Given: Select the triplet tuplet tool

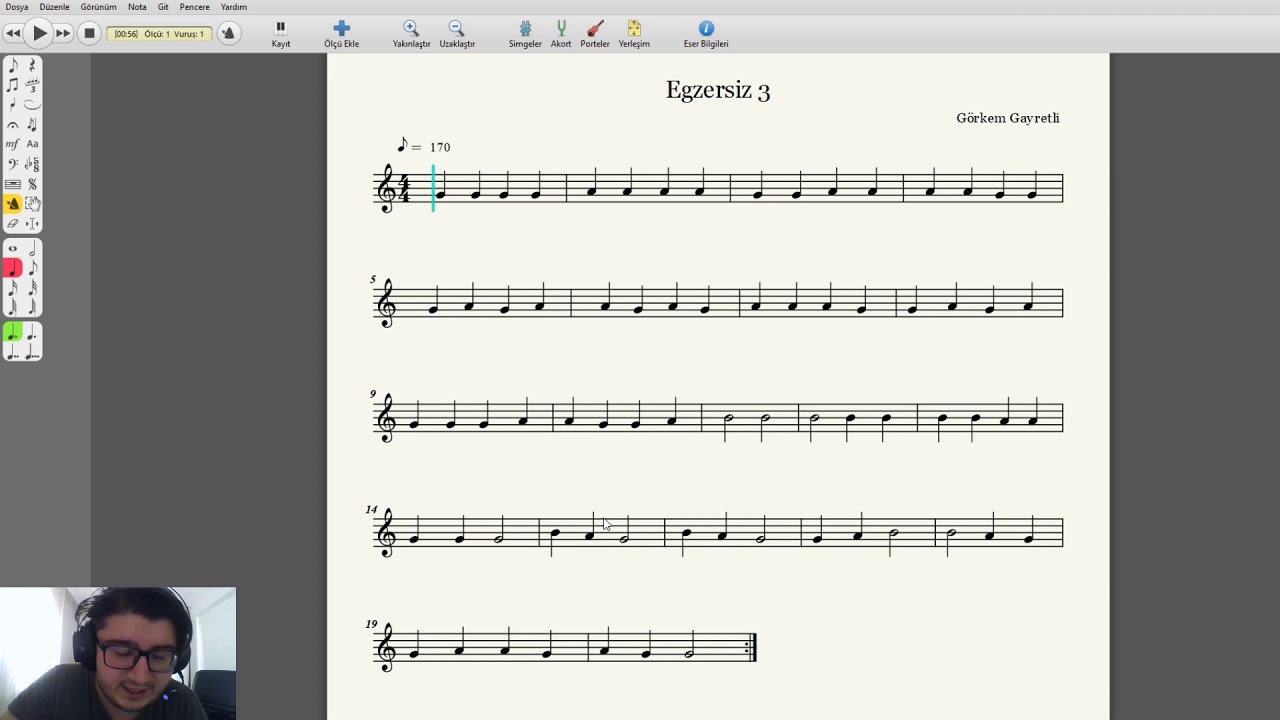Looking at the screenshot, I should (x=32, y=85).
